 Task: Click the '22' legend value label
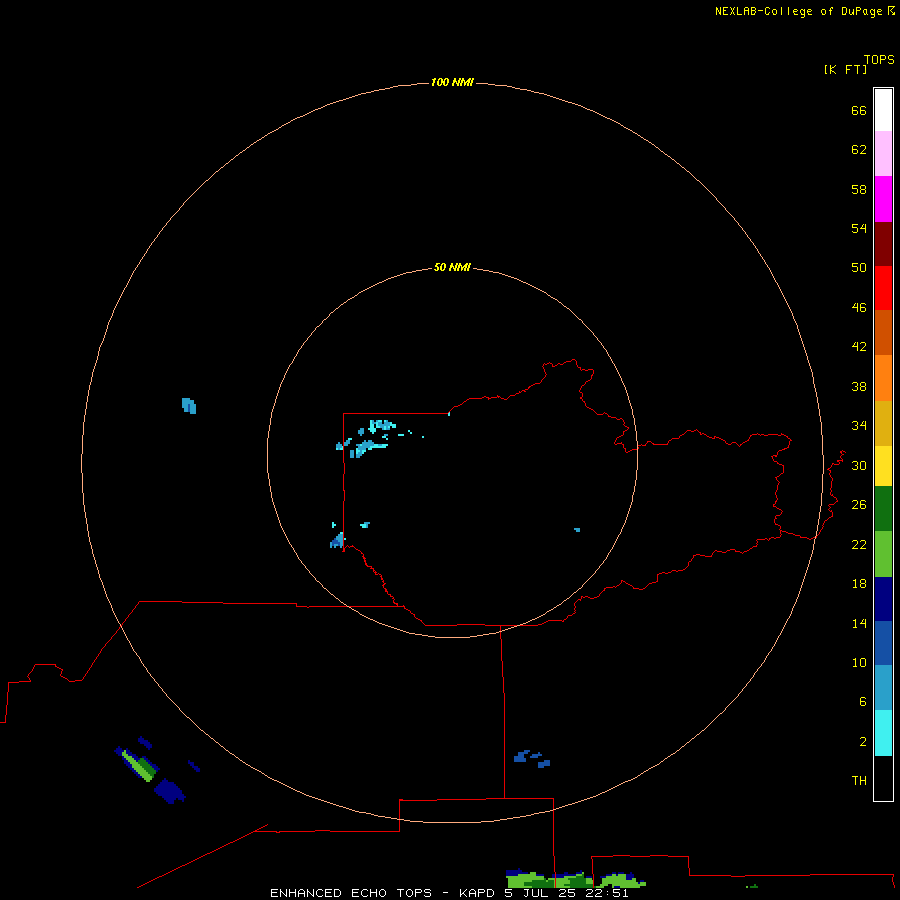click(859, 544)
